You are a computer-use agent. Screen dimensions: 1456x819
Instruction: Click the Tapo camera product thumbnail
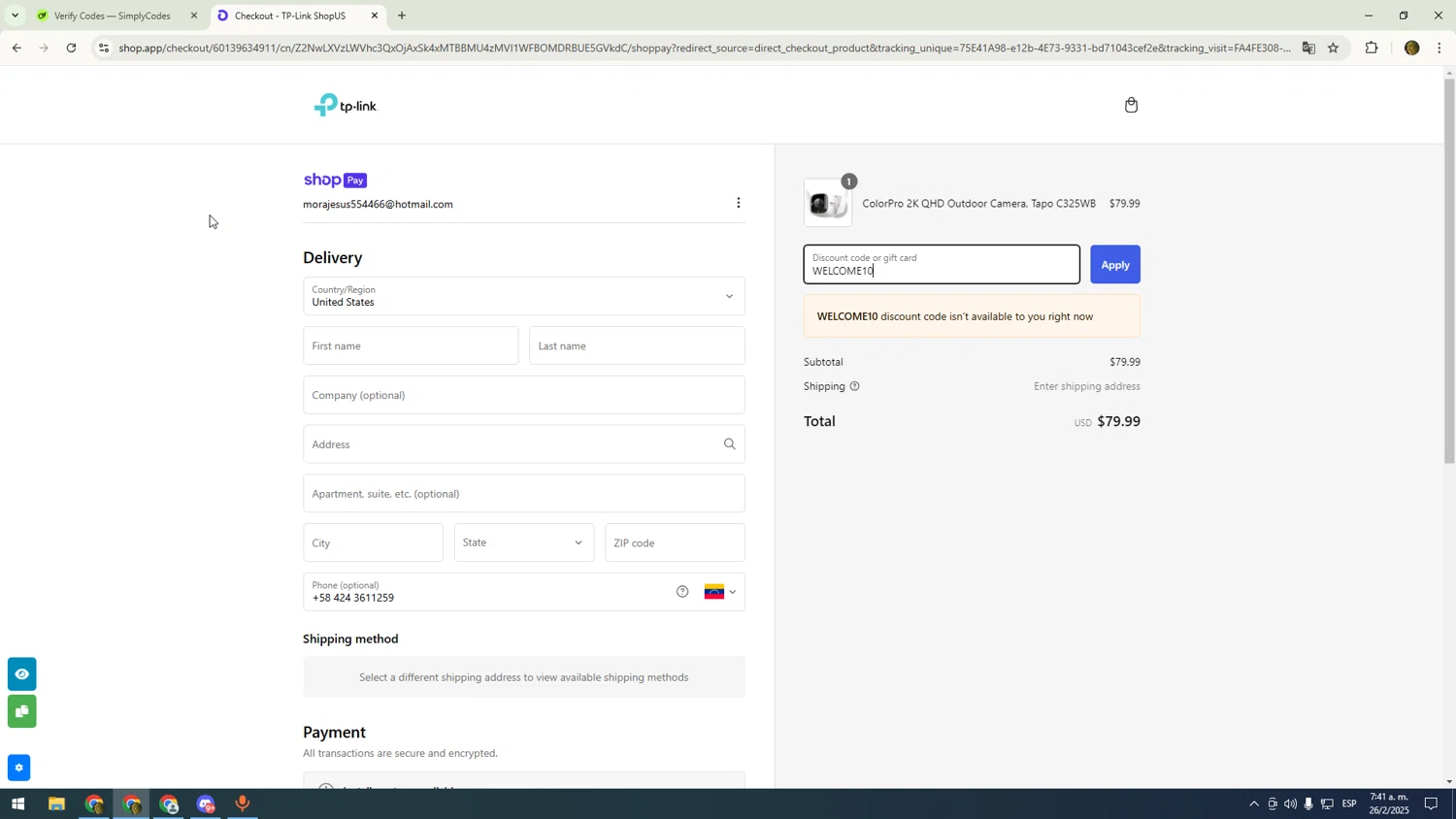[x=828, y=203]
